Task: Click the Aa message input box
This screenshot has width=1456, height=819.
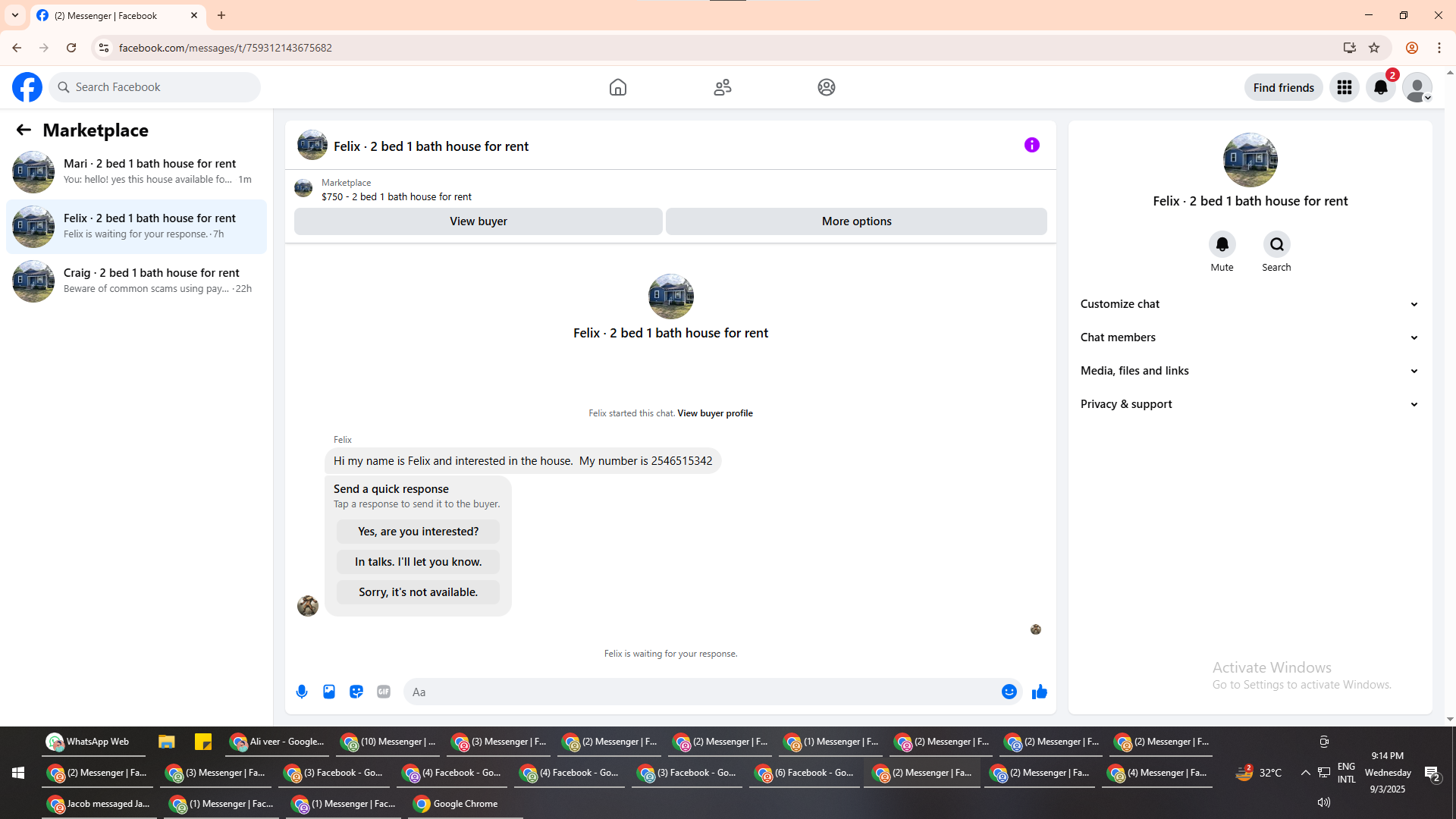Action: tap(713, 692)
